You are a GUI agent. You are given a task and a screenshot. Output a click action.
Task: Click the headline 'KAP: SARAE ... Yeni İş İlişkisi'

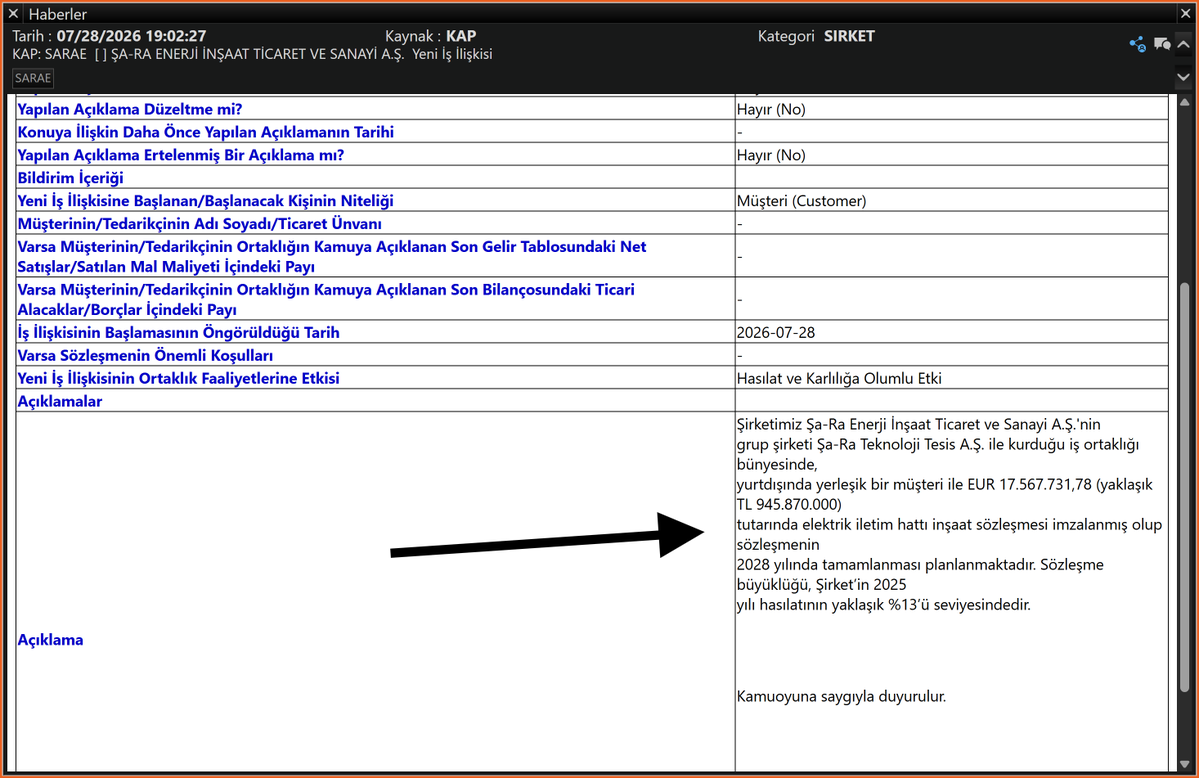pyautogui.click(x=252, y=54)
